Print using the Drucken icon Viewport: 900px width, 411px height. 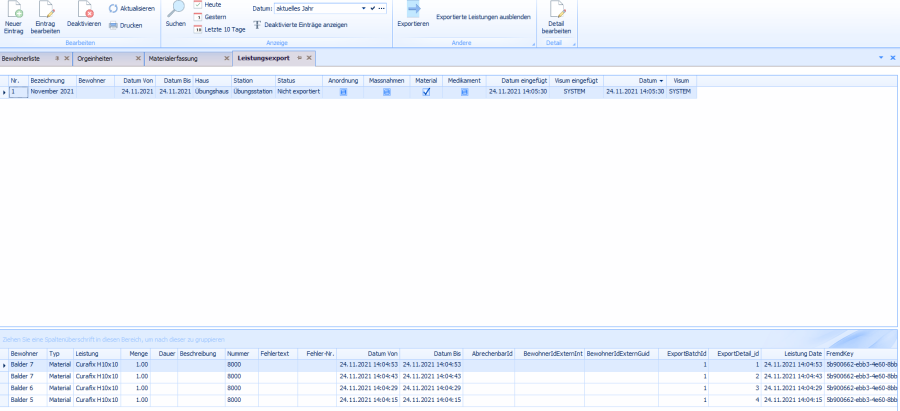click(125, 25)
